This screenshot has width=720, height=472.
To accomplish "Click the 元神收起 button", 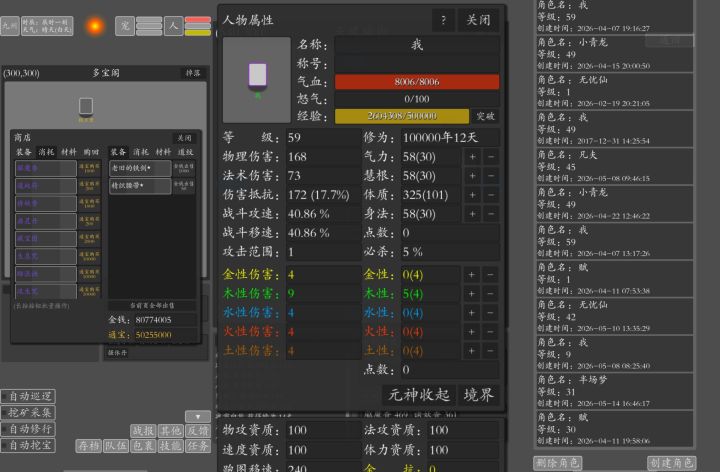I will tap(419, 395).
